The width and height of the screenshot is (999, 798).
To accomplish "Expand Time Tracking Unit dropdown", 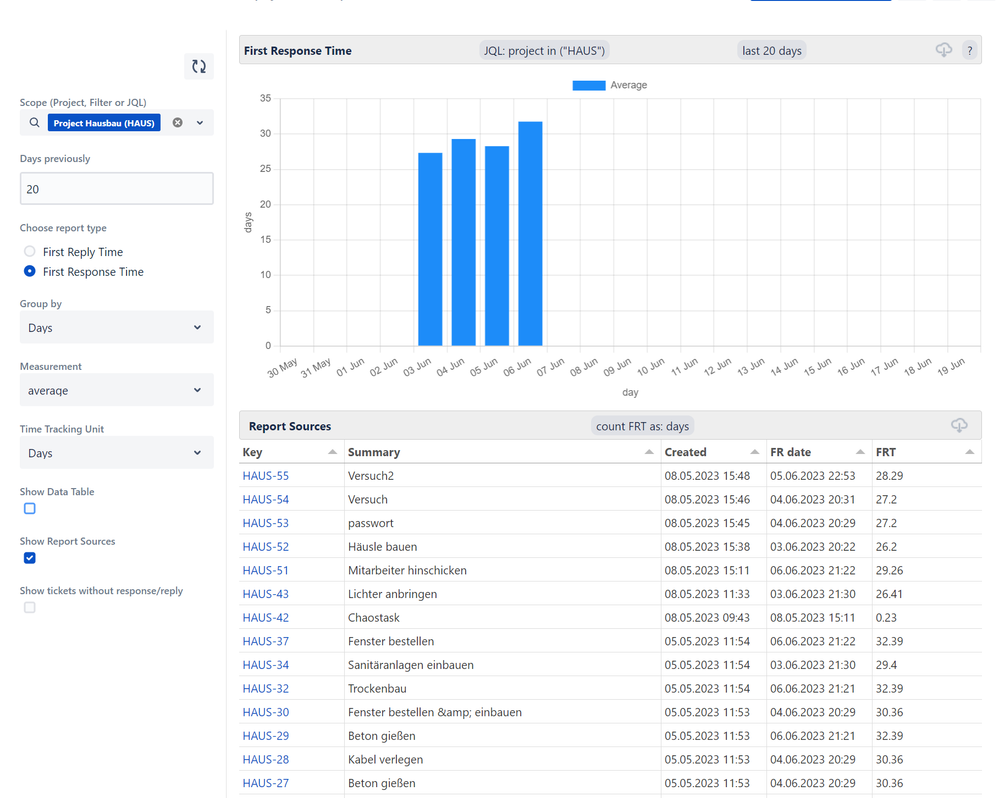I will click(x=116, y=453).
